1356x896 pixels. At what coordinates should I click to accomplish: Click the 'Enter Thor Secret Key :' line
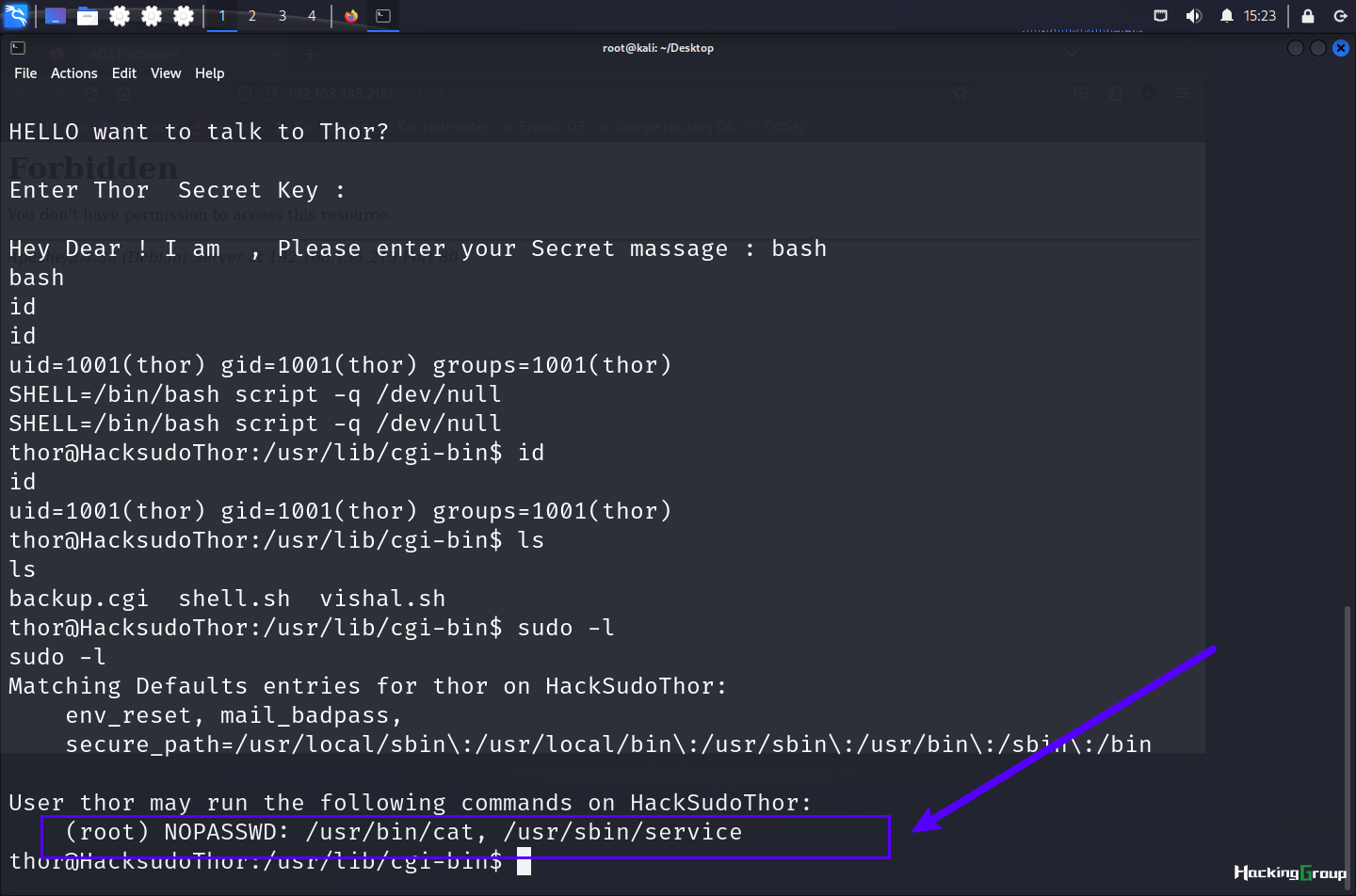click(x=177, y=190)
